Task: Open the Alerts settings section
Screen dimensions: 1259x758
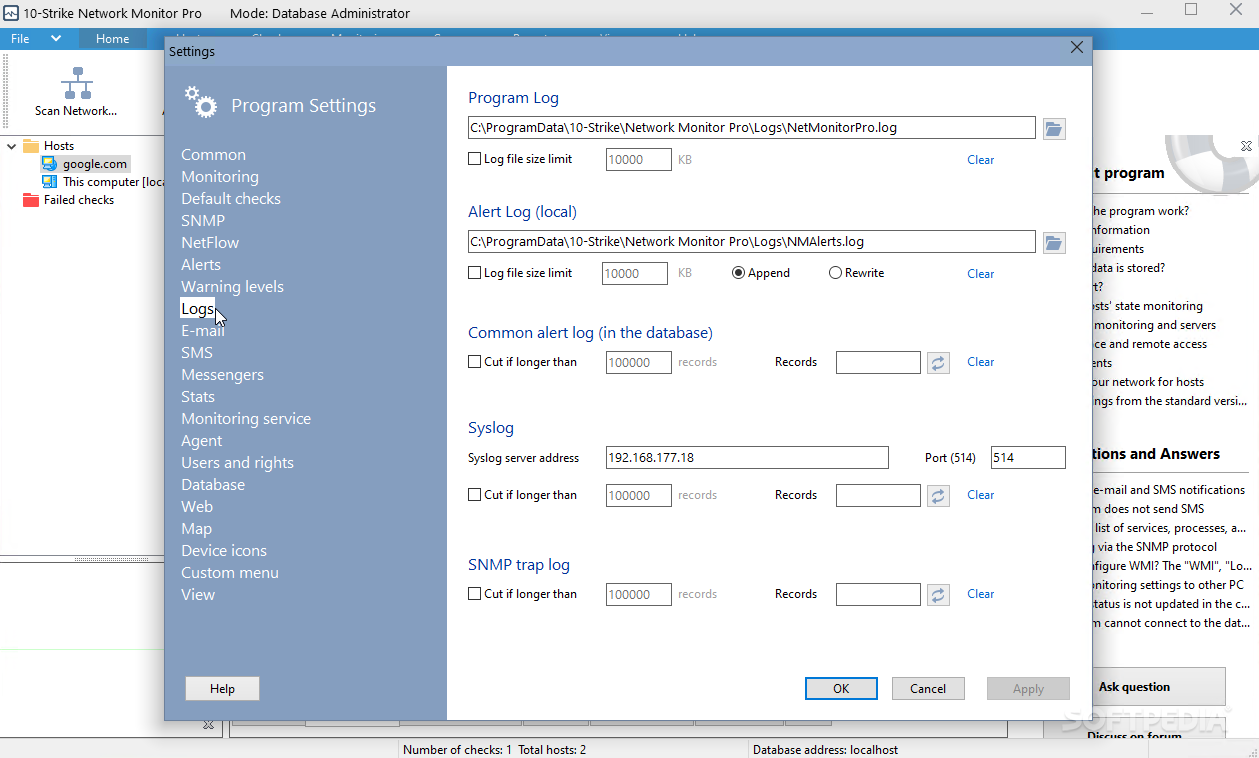Action: pyautogui.click(x=201, y=265)
